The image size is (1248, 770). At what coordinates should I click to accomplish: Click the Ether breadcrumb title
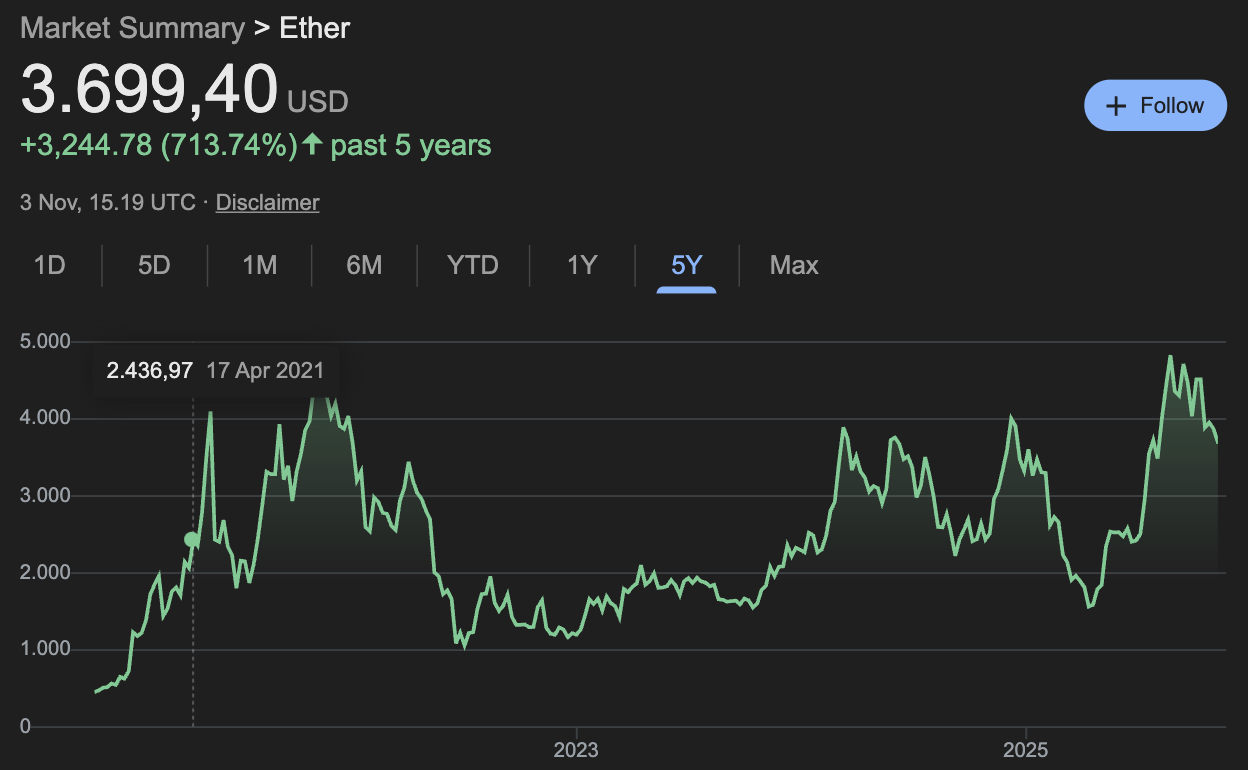314,27
